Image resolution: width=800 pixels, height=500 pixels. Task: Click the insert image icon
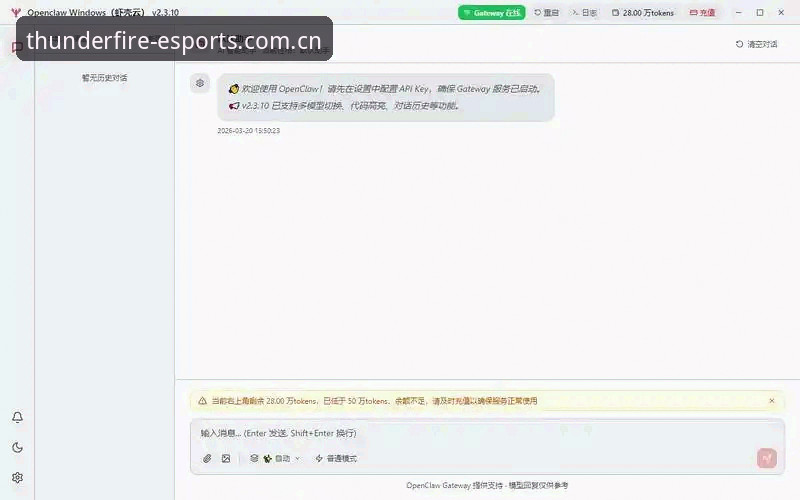[226, 459]
